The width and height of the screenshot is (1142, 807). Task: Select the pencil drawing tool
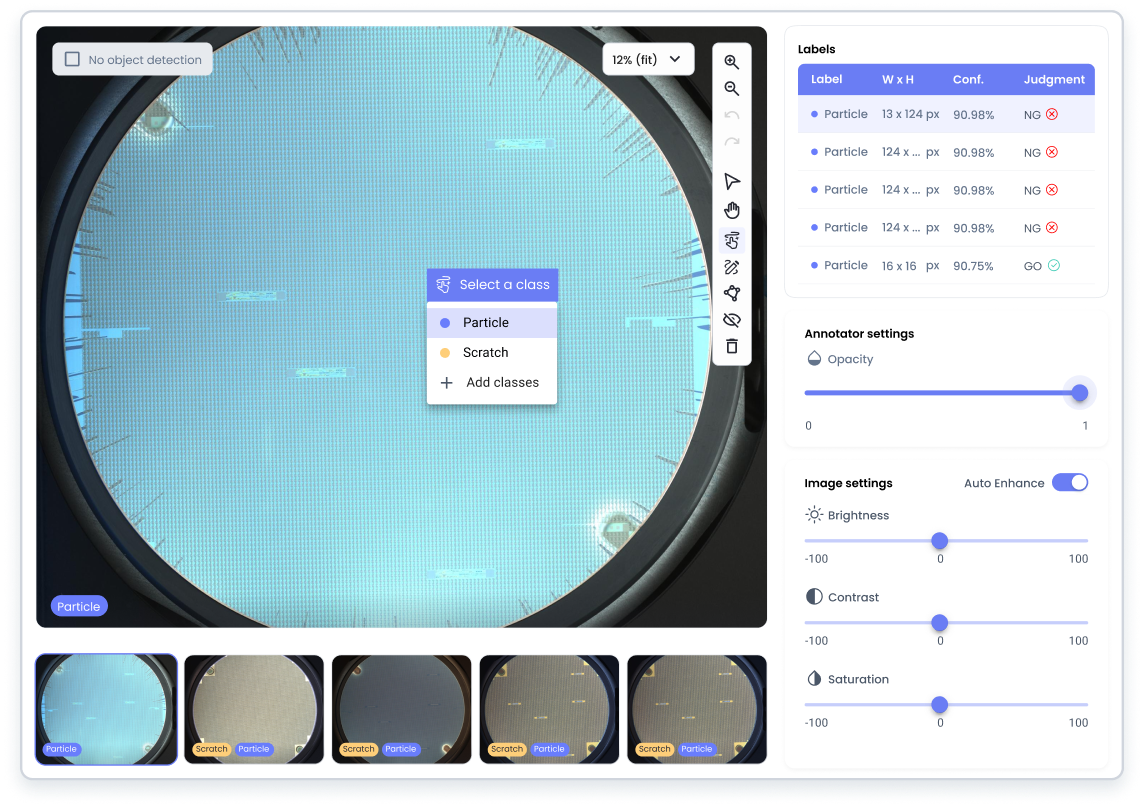(732, 267)
